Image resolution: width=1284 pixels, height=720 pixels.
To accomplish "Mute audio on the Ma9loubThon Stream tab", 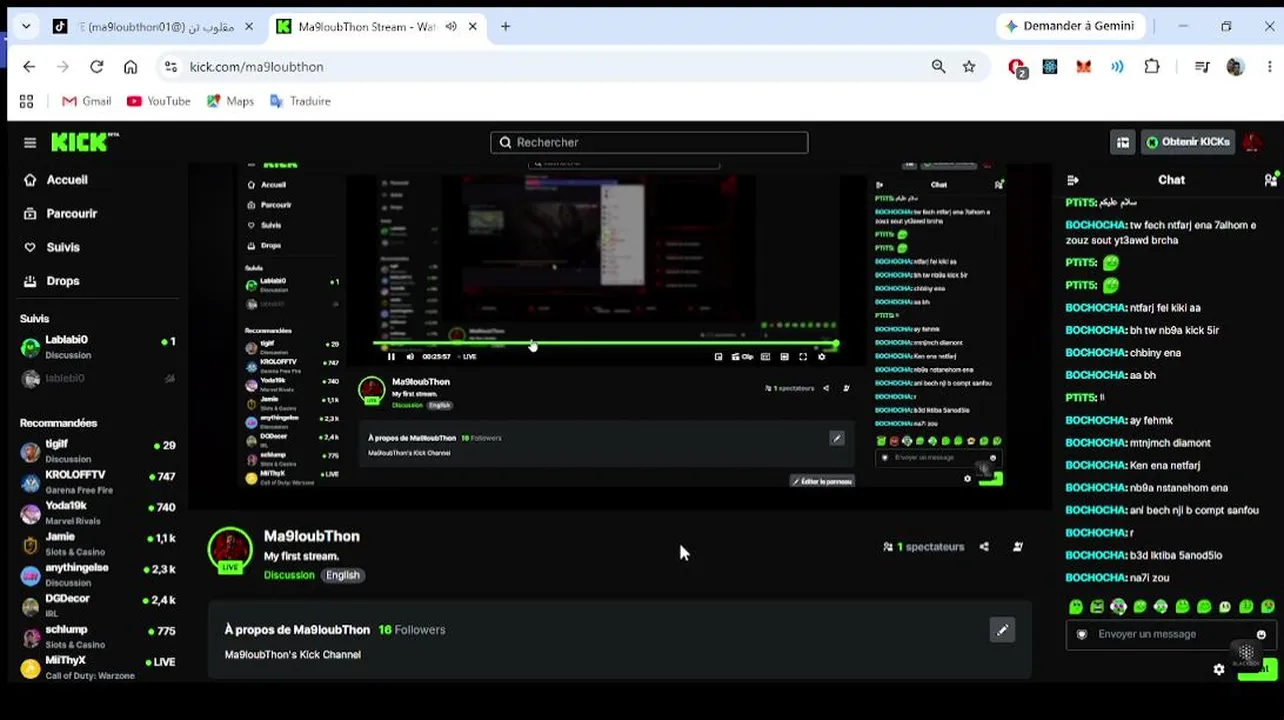I will pyautogui.click(x=451, y=27).
